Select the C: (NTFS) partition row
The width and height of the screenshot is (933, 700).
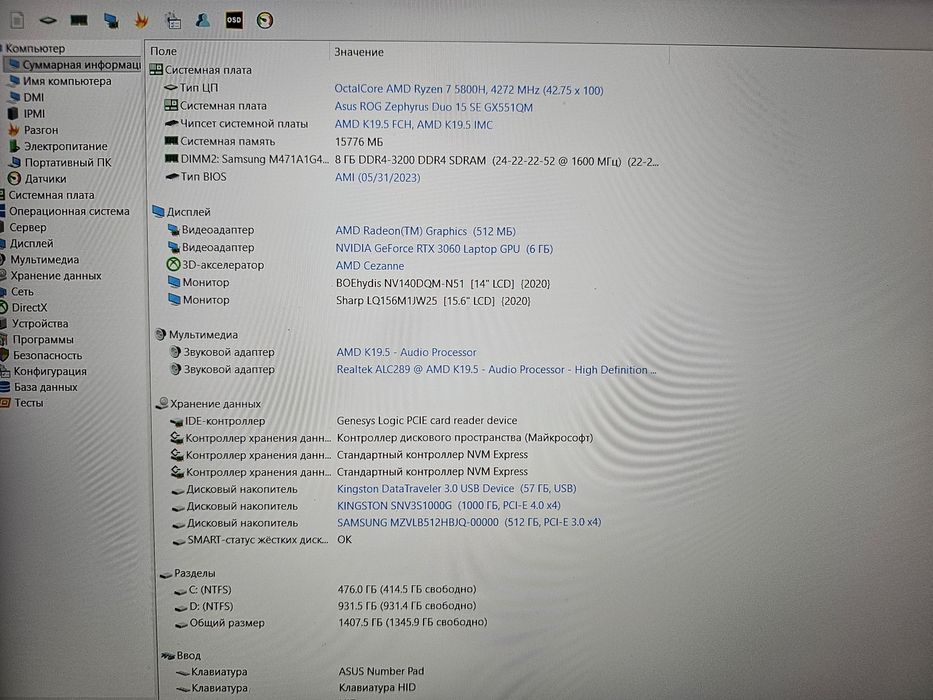click(x=325, y=590)
